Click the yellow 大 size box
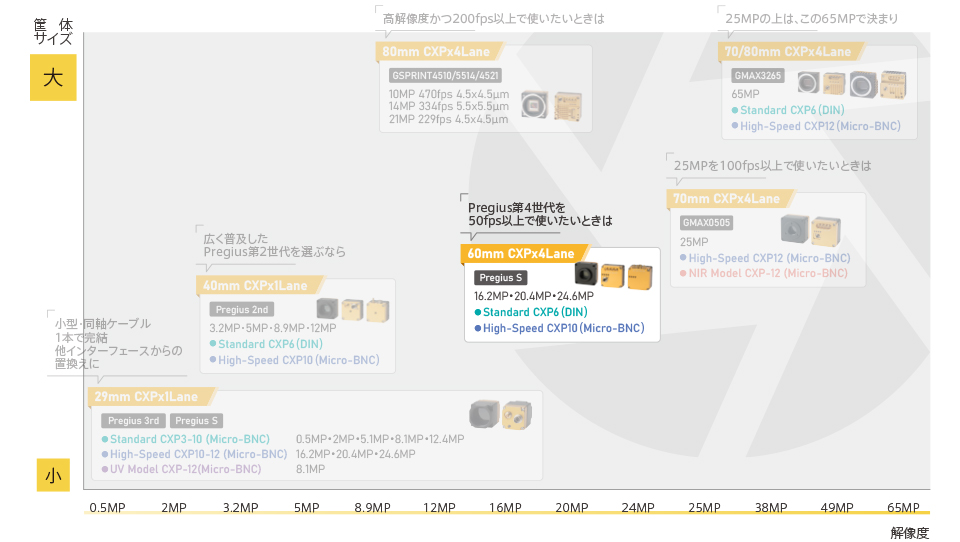This screenshot has width=960, height=542. (53, 79)
